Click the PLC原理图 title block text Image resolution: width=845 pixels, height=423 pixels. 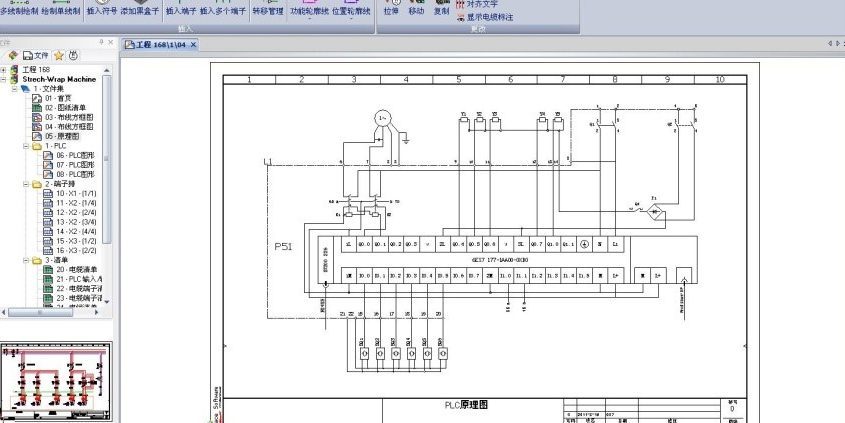466,405
